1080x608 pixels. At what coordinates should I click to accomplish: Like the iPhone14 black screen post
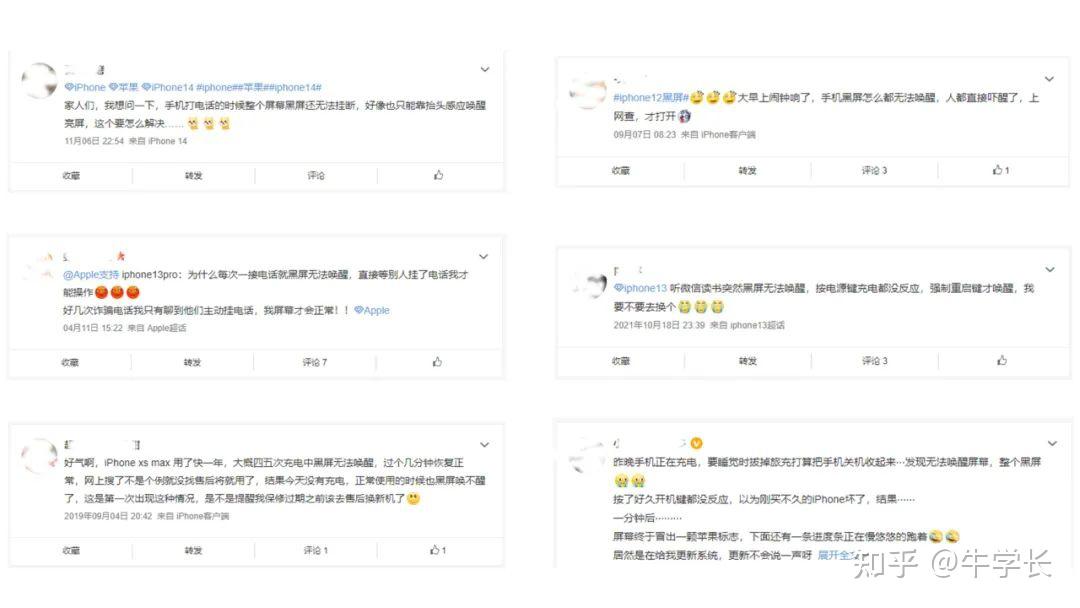pos(439,175)
